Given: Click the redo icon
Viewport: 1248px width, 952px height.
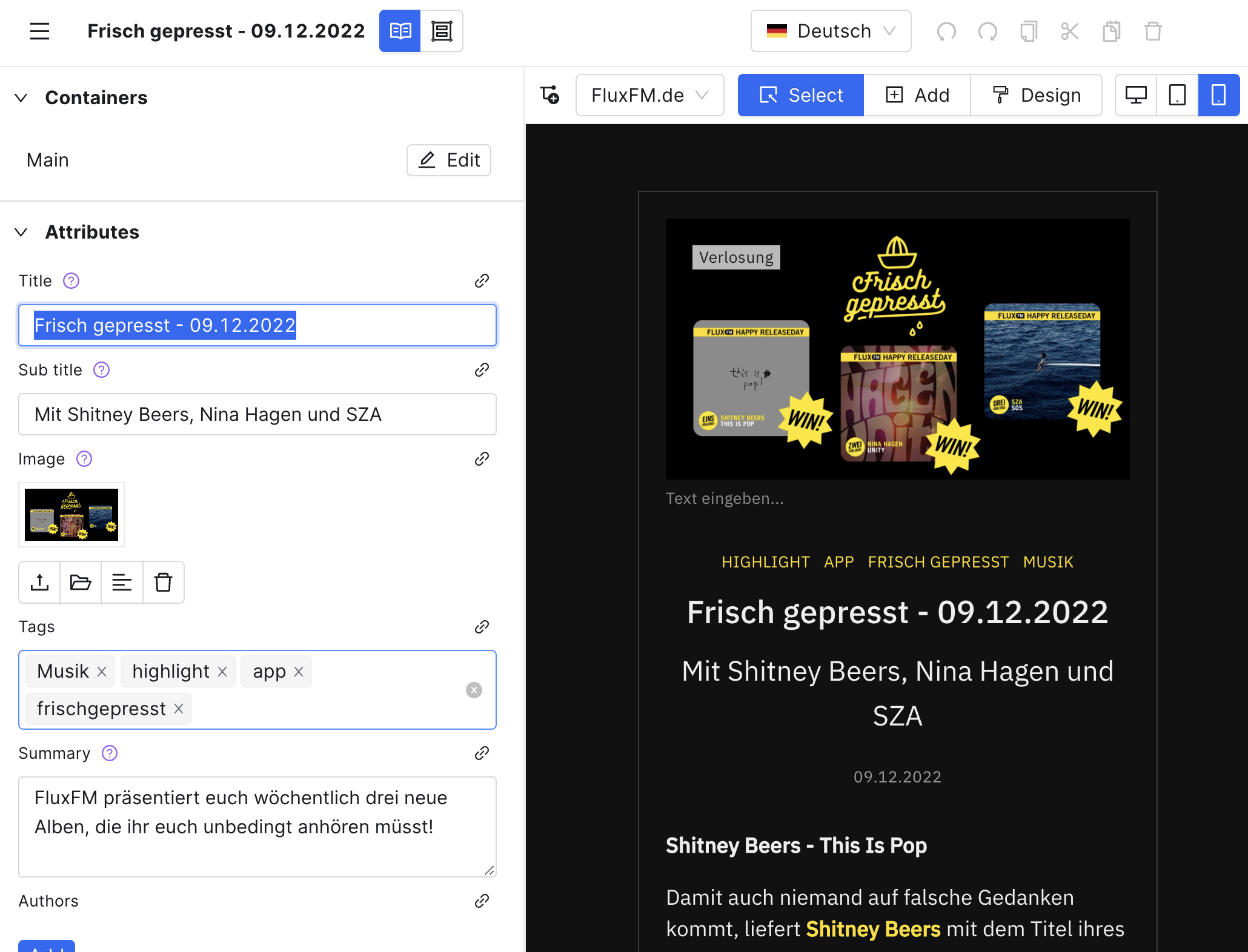Looking at the screenshot, I should (x=987, y=31).
